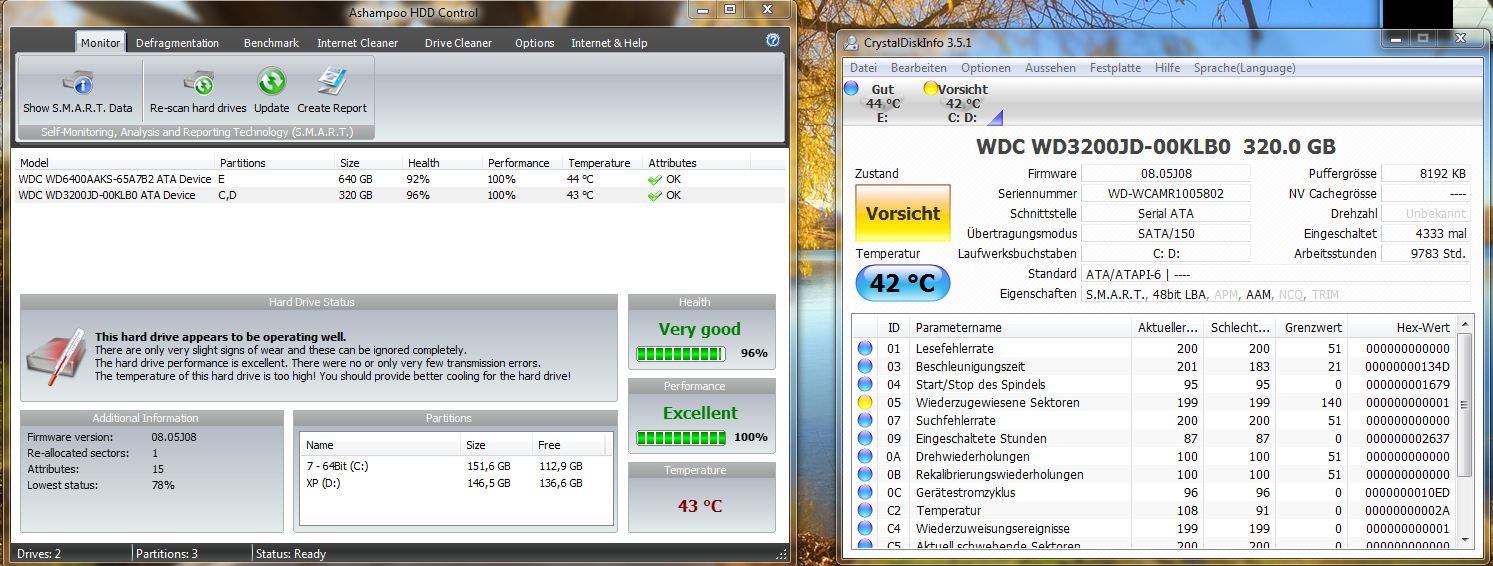
Task: Click the status dot for Temperatur row in CrystalDiskInfo
Action: [865, 510]
